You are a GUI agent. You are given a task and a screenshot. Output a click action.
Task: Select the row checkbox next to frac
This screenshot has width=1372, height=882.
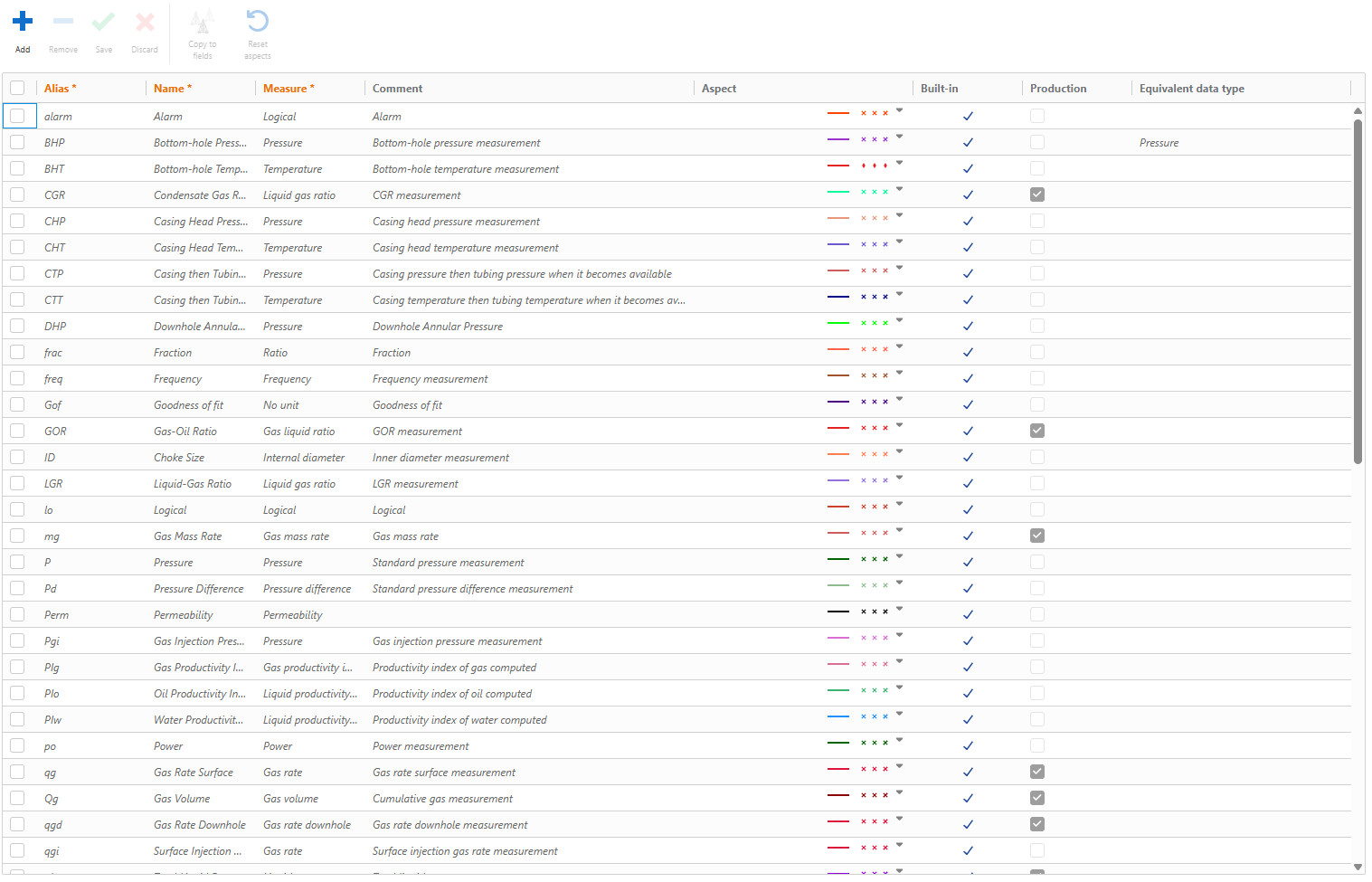pyautogui.click(x=17, y=351)
